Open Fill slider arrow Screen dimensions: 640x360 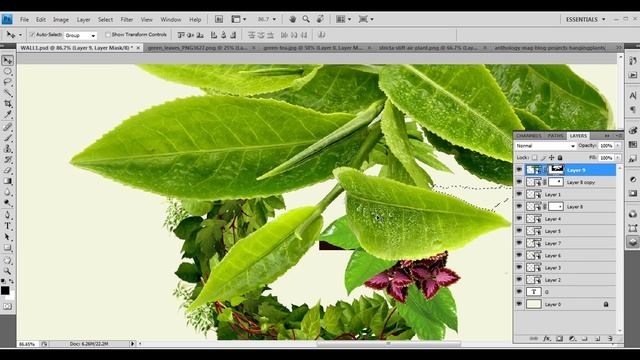pyautogui.click(x=618, y=158)
